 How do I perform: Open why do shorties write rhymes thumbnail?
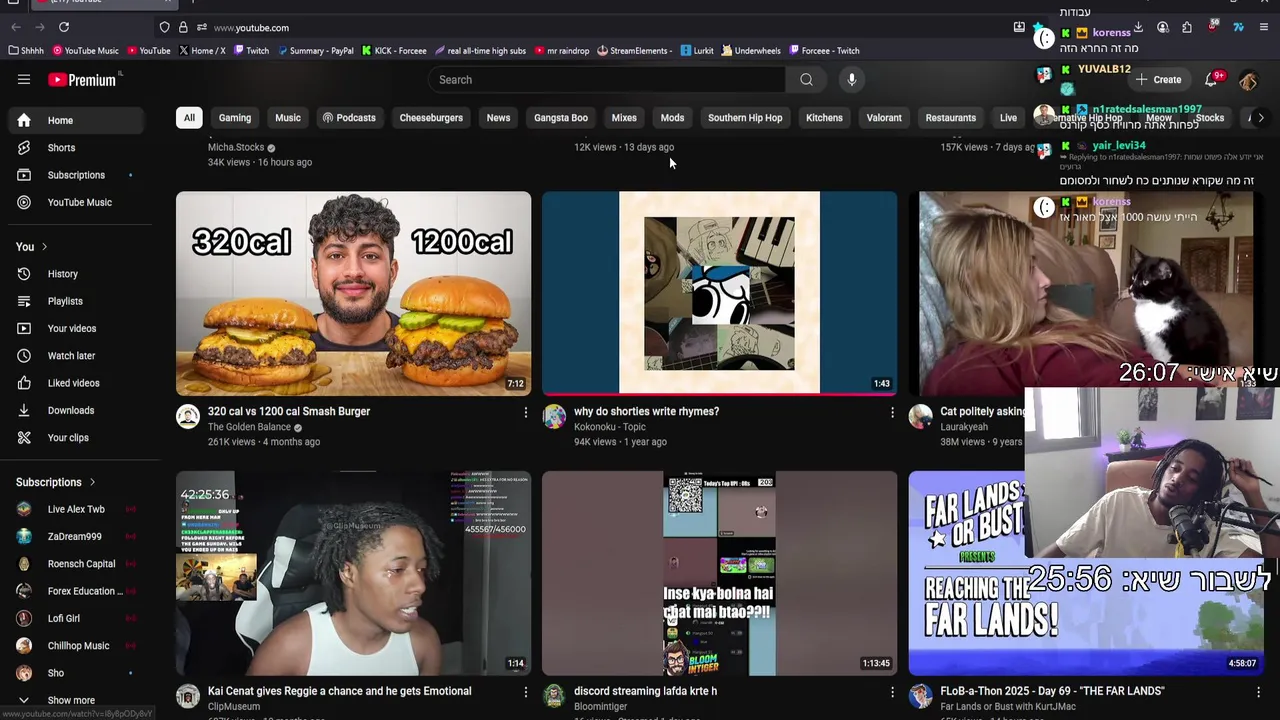tap(719, 293)
